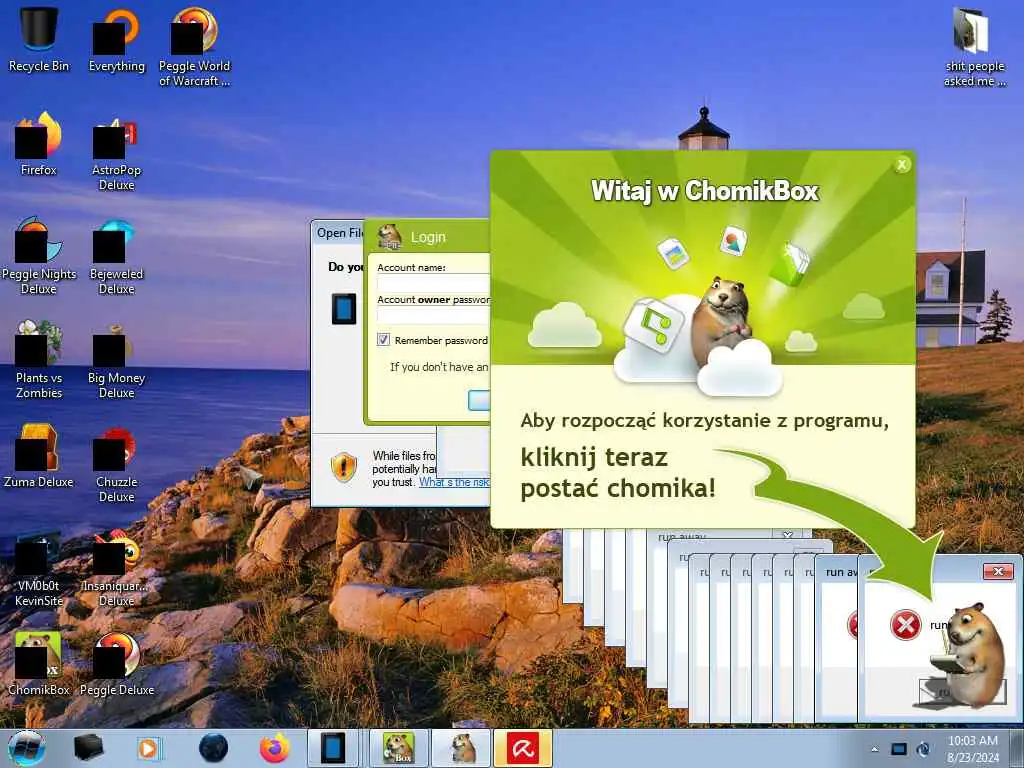Open the taskbar clock and date
The image size is (1024, 768).
[x=973, y=749]
